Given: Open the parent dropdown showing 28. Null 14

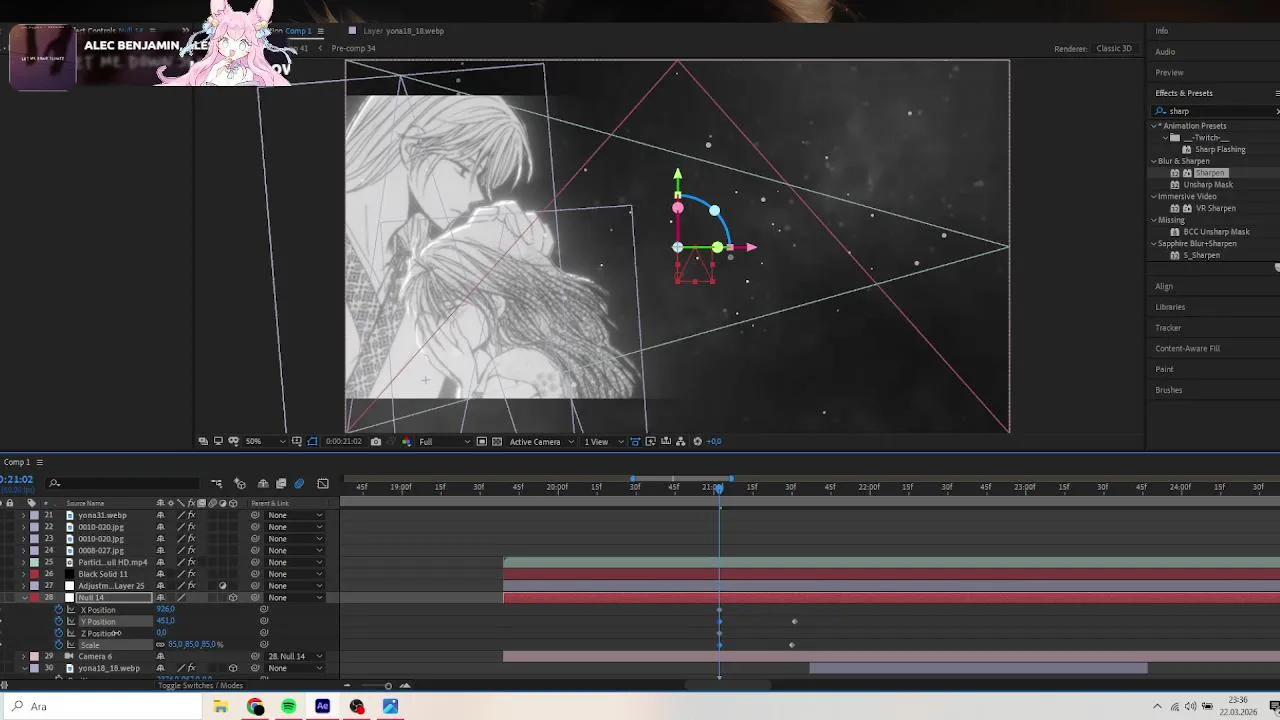Looking at the screenshot, I should (x=293, y=657).
